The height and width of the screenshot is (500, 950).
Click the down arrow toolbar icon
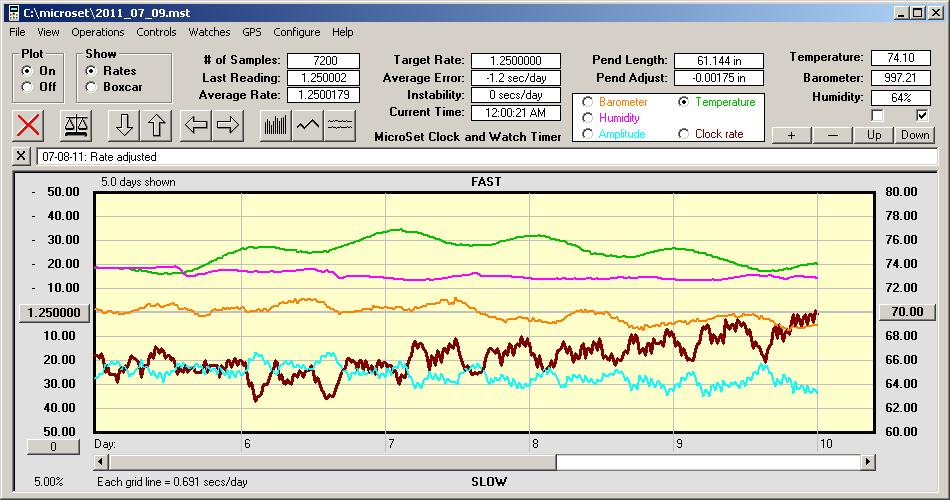[x=124, y=125]
